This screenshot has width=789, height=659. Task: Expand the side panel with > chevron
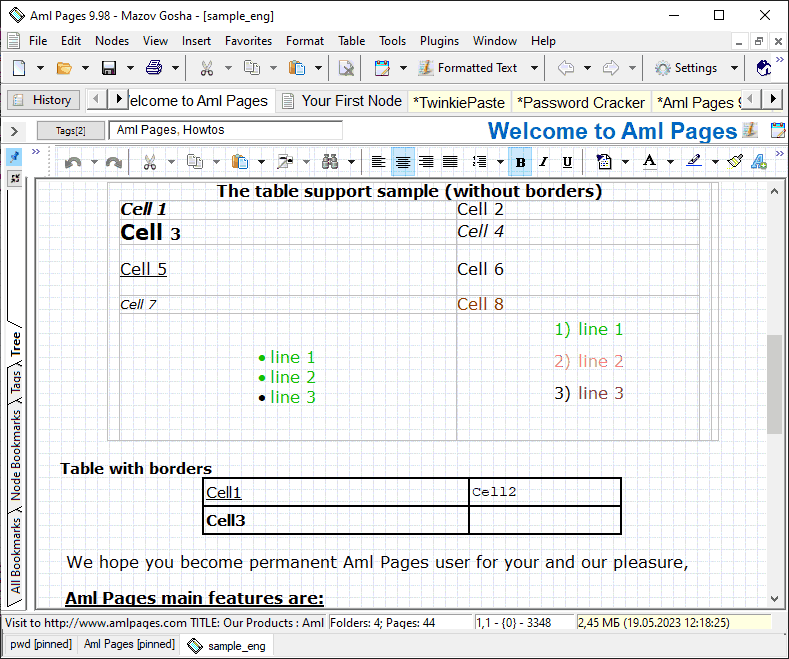[14, 132]
